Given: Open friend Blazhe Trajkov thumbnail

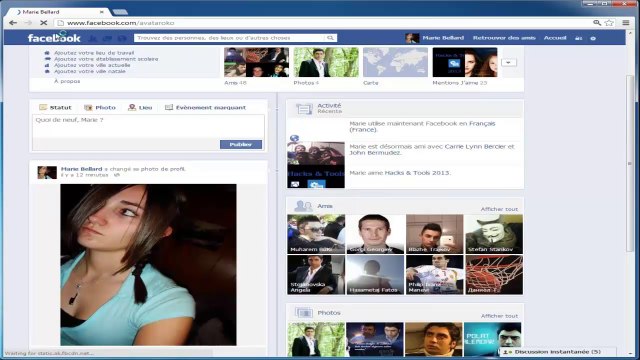Looking at the screenshot, I should [x=435, y=234].
